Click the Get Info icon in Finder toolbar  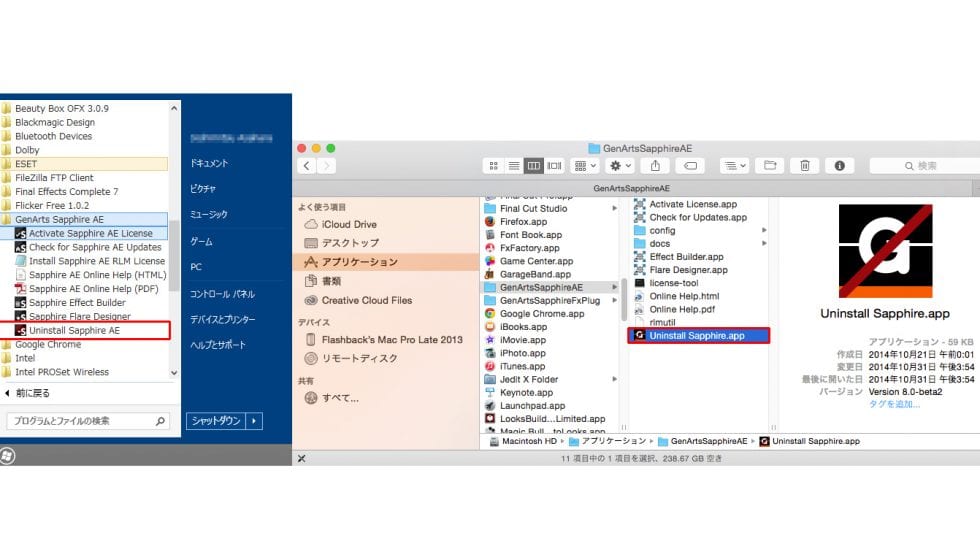[839, 166]
